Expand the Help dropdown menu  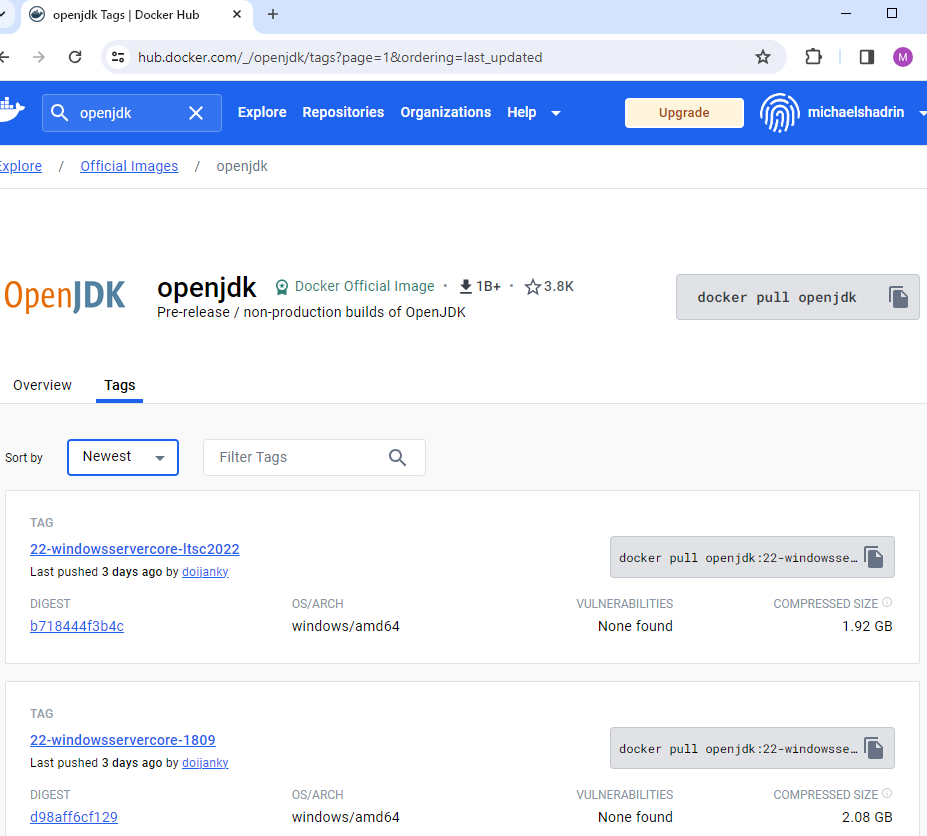[533, 112]
